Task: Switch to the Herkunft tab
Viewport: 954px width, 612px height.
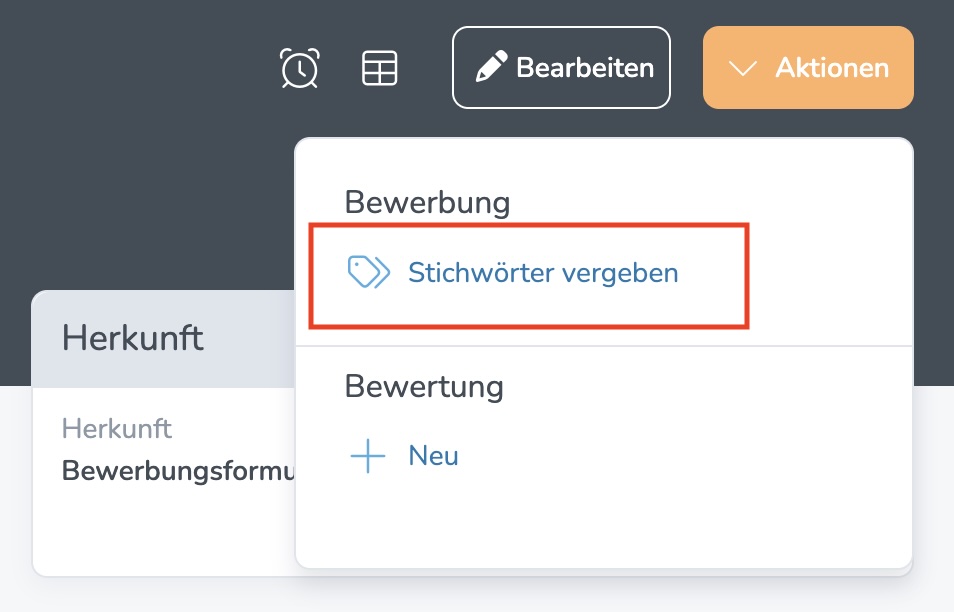Action: pos(132,338)
